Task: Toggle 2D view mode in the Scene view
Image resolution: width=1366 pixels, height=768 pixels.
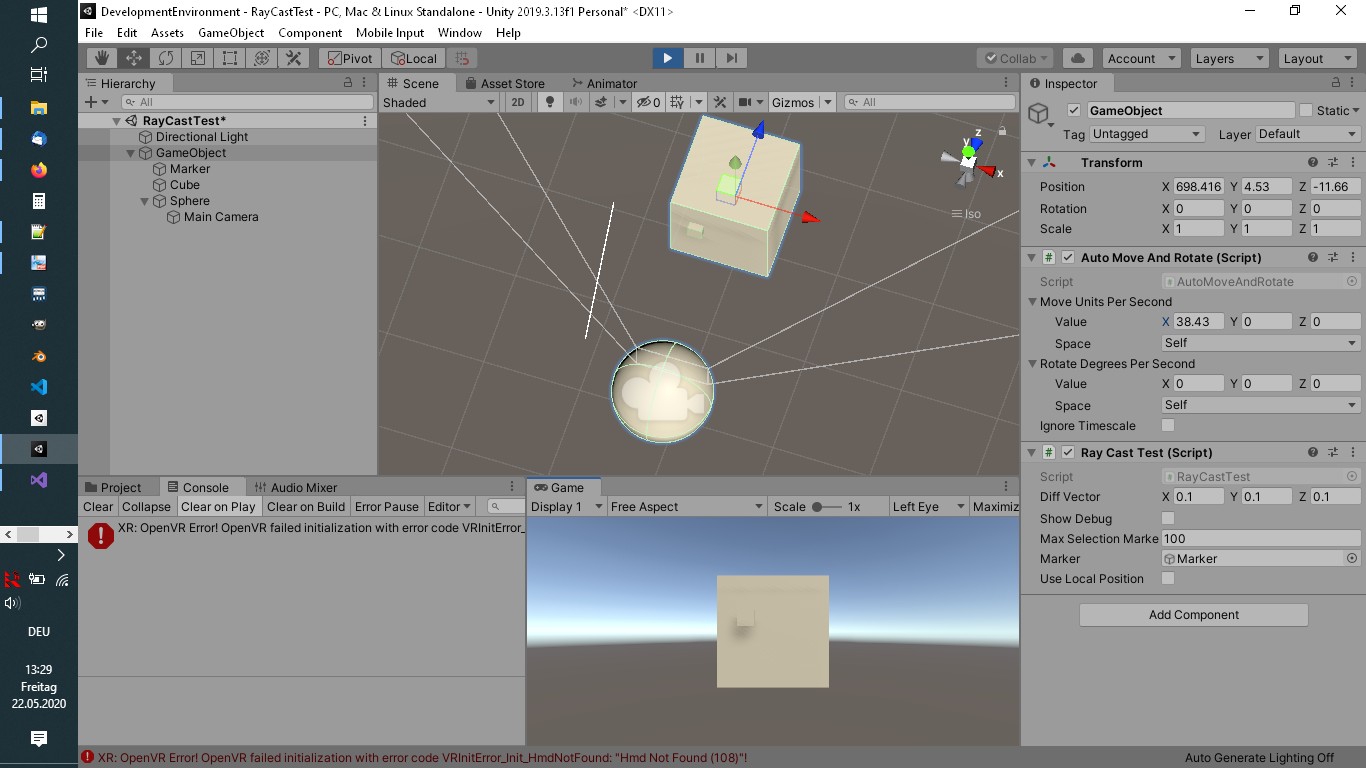Action: [x=517, y=101]
